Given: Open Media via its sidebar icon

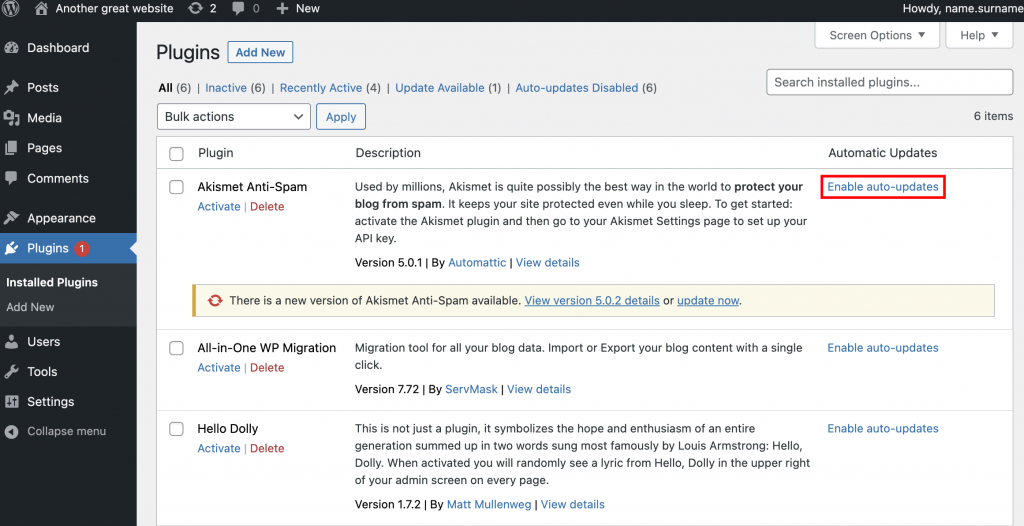Looking at the screenshot, I should [x=12, y=118].
